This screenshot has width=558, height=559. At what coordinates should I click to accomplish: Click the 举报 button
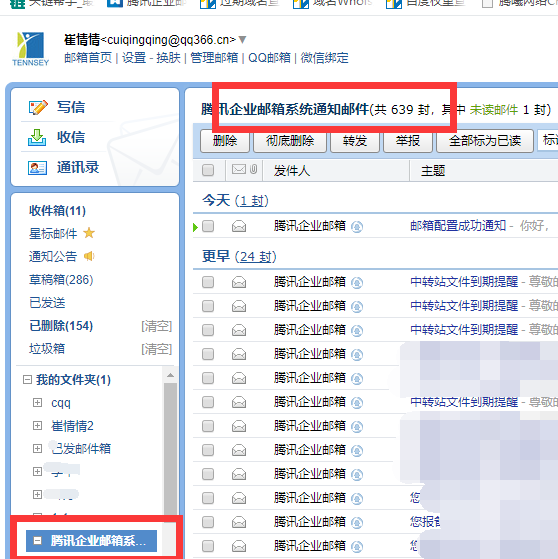point(408,141)
